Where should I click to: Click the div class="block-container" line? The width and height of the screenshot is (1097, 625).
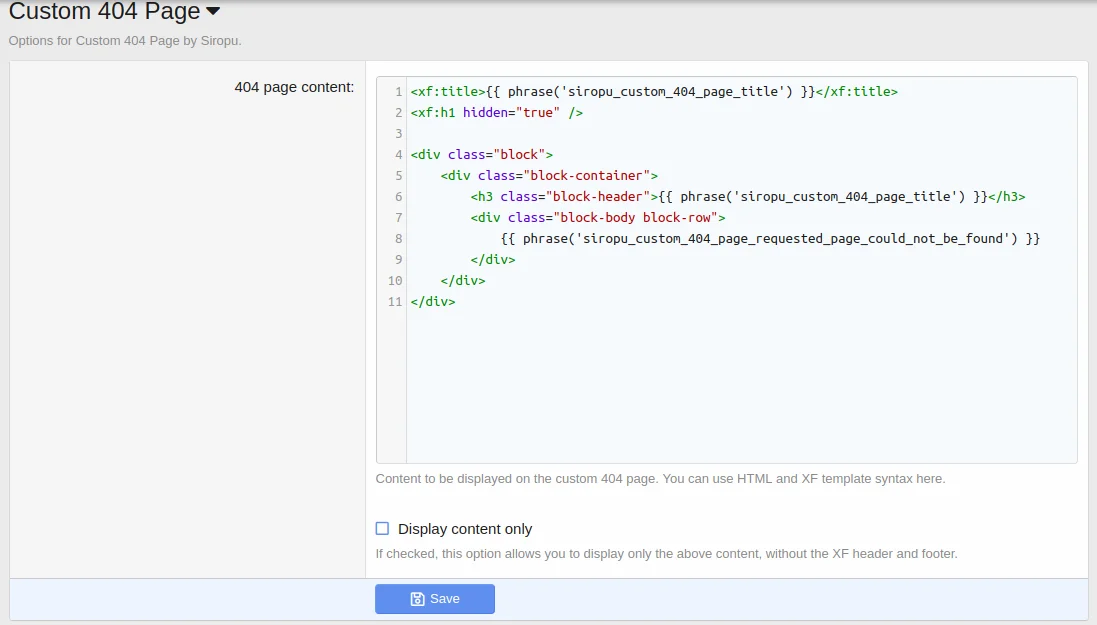point(549,176)
